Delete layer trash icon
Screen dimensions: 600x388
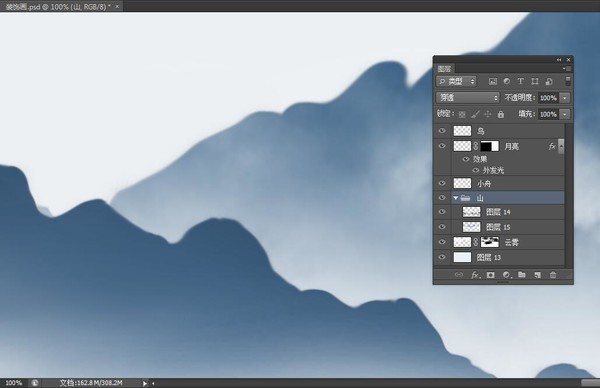click(553, 275)
